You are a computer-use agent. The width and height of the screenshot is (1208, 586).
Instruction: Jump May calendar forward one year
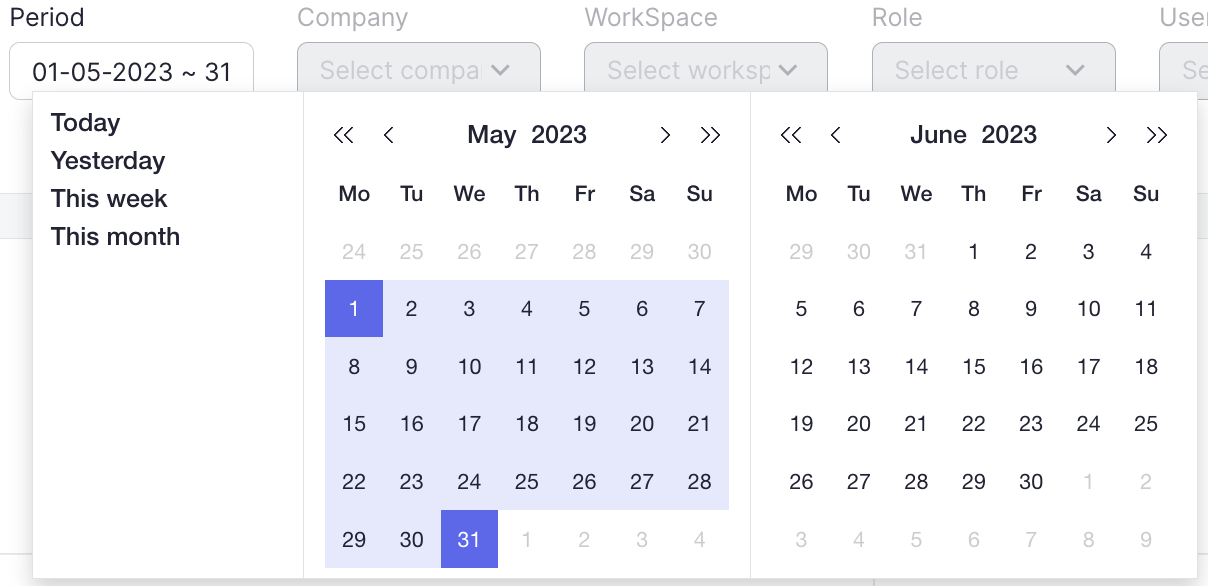point(710,135)
